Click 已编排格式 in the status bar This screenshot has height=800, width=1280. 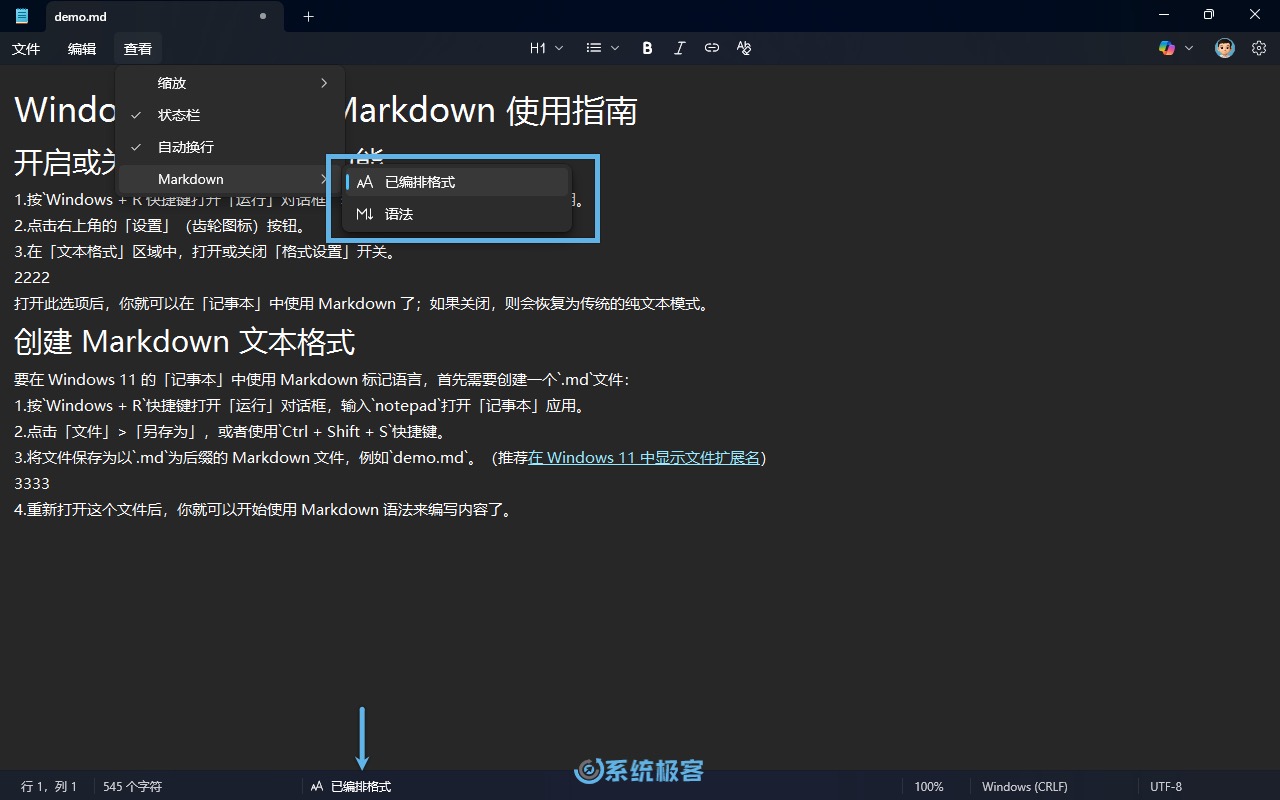361,787
